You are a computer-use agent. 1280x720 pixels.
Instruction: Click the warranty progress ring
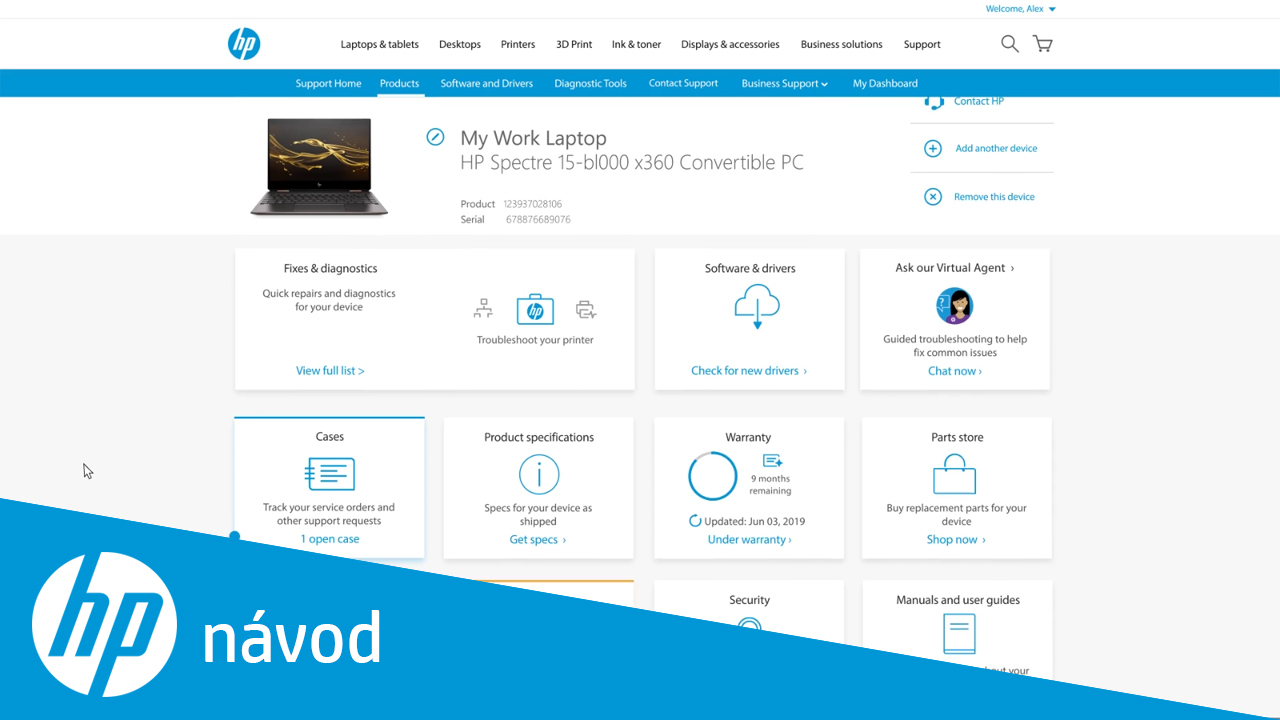pyautogui.click(x=713, y=476)
